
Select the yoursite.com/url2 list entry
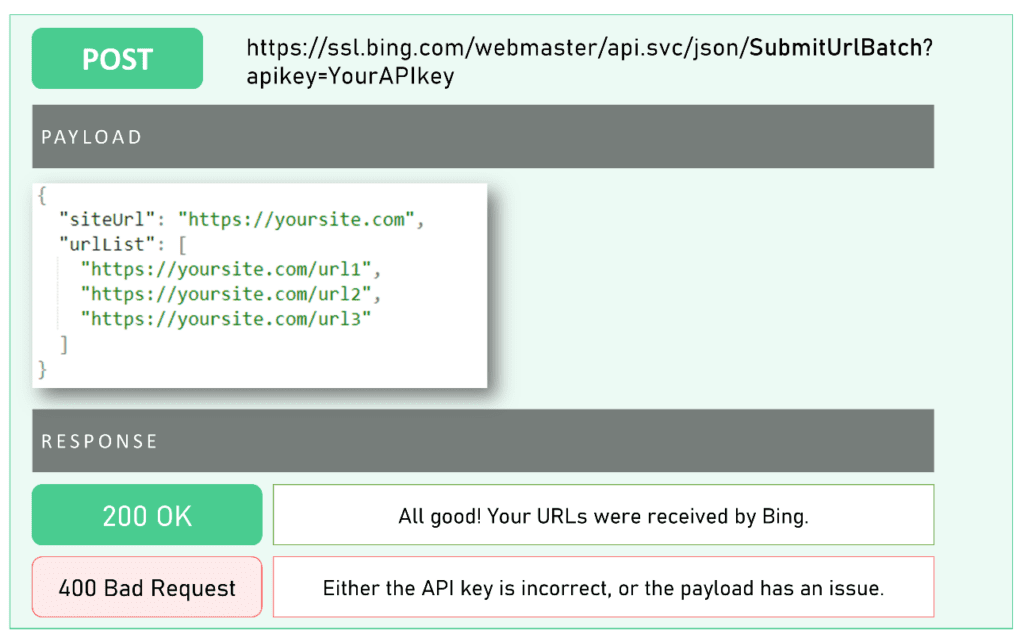click(232, 294)
